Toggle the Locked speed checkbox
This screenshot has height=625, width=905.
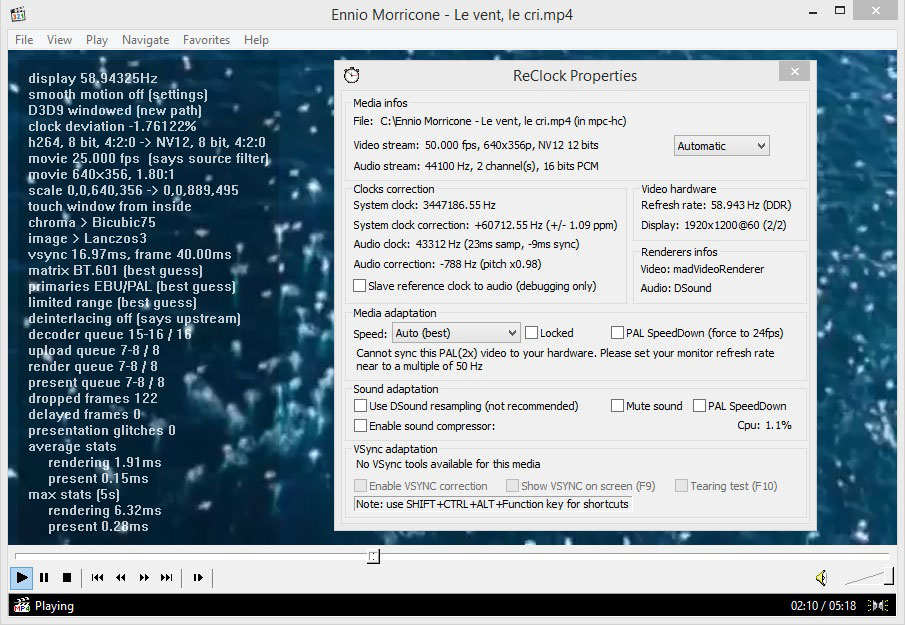[x=532, y=333]
